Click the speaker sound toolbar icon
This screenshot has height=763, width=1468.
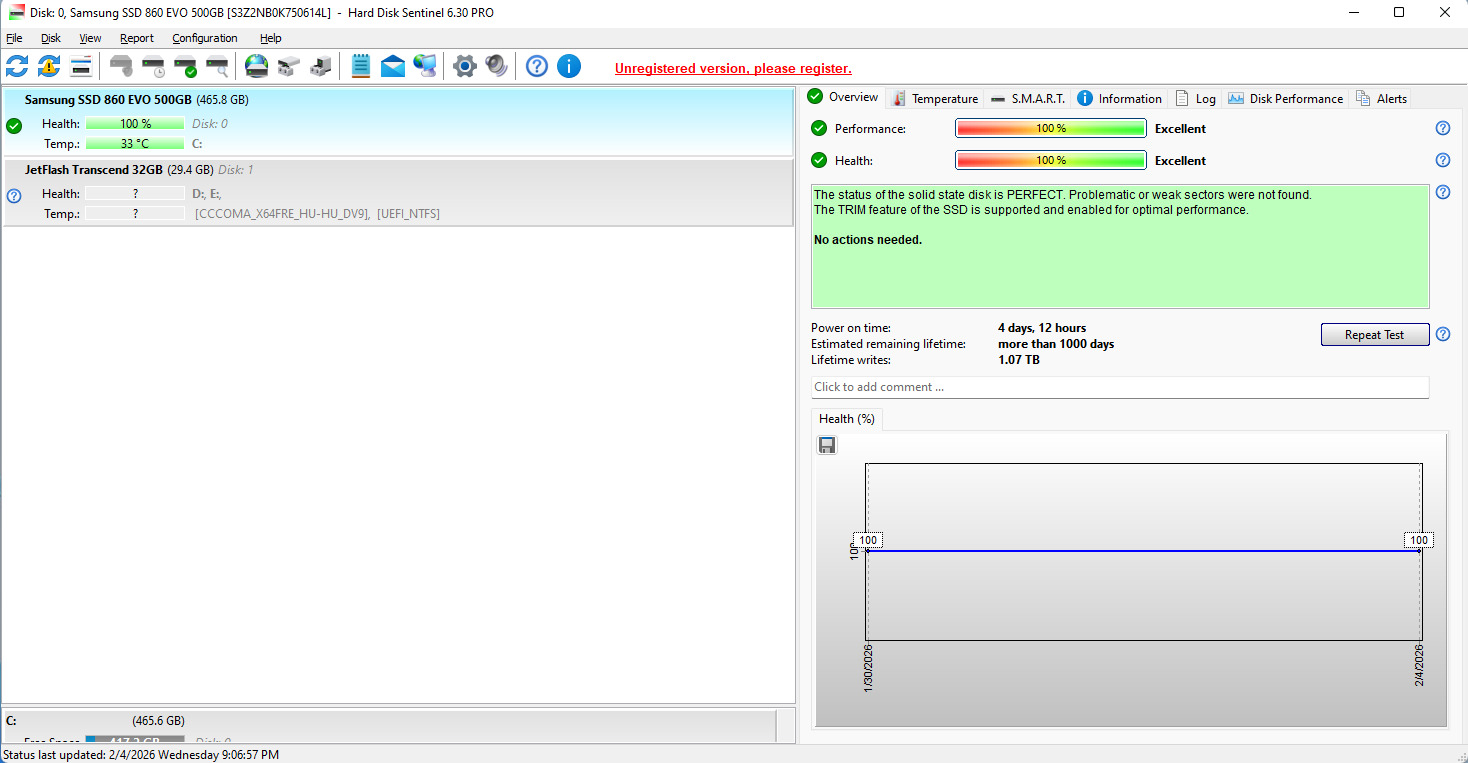(497, 66)
